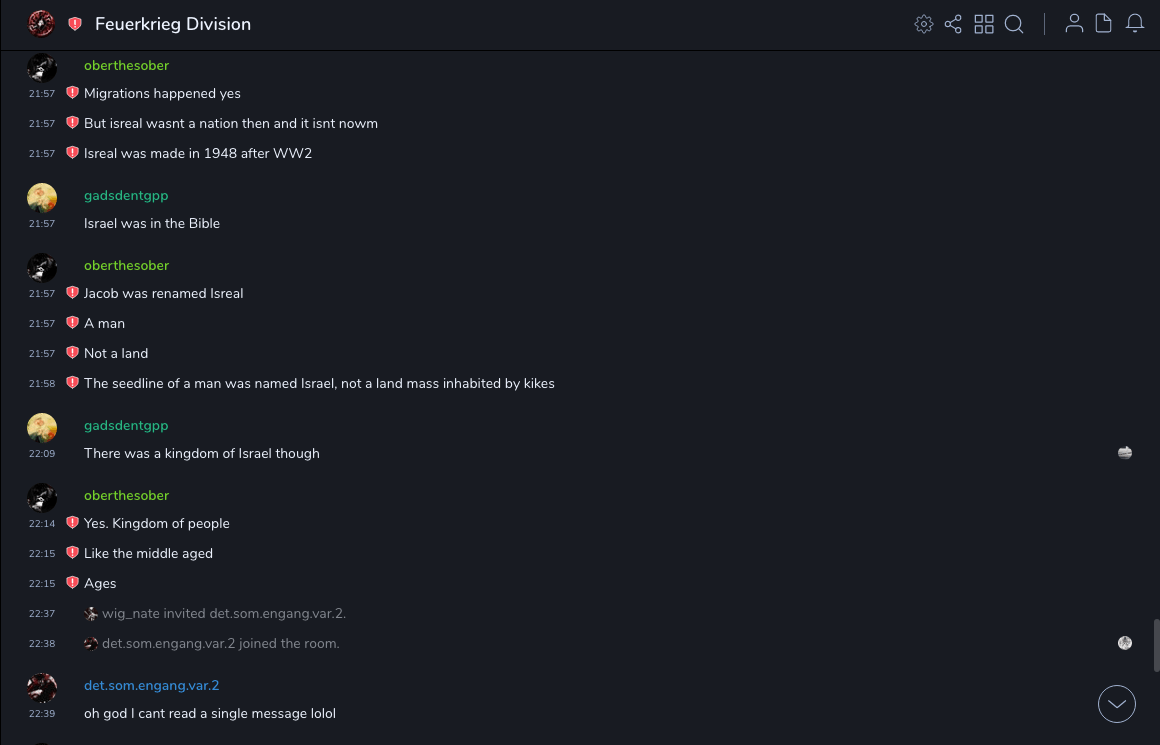
Task: Click the shield icon beside 'Not a land'
Action: tap(72, 353)
